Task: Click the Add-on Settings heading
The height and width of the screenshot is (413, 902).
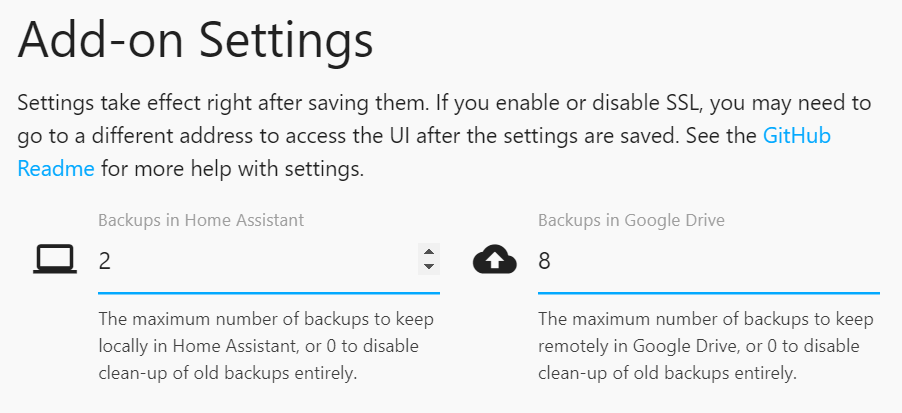Action: pos(196,42)
